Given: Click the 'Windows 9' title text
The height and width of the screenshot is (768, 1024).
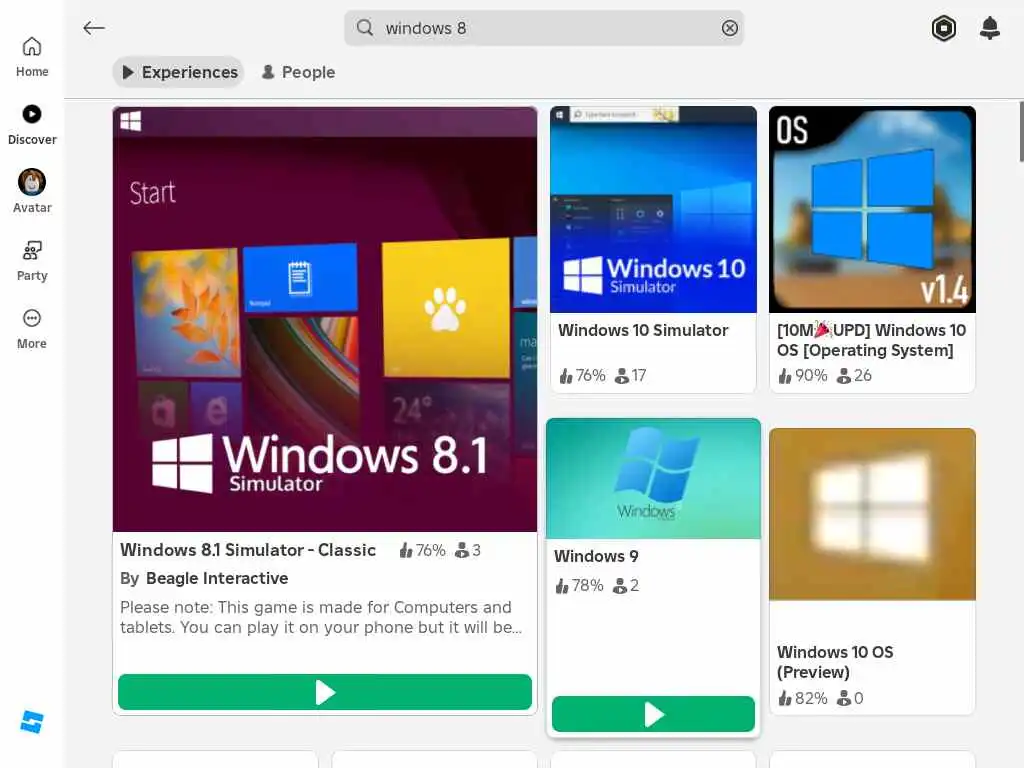Looking at the screenshot, I should pos(596,556).
